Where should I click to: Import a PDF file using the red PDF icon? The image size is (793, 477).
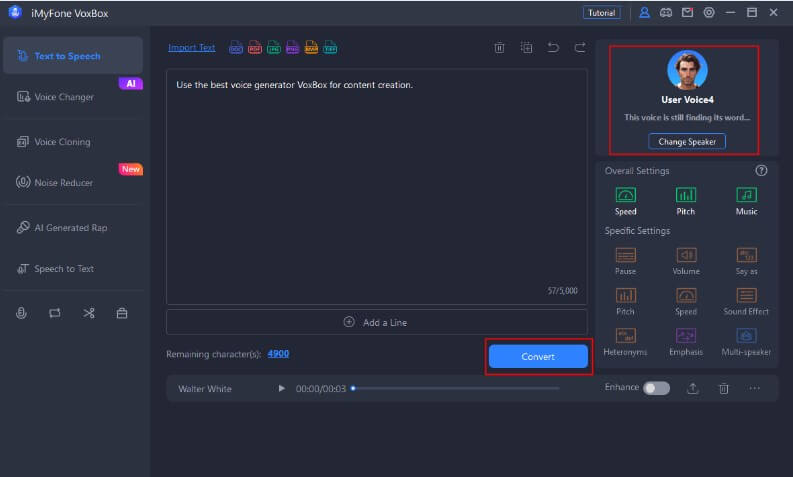coord(255,48)
